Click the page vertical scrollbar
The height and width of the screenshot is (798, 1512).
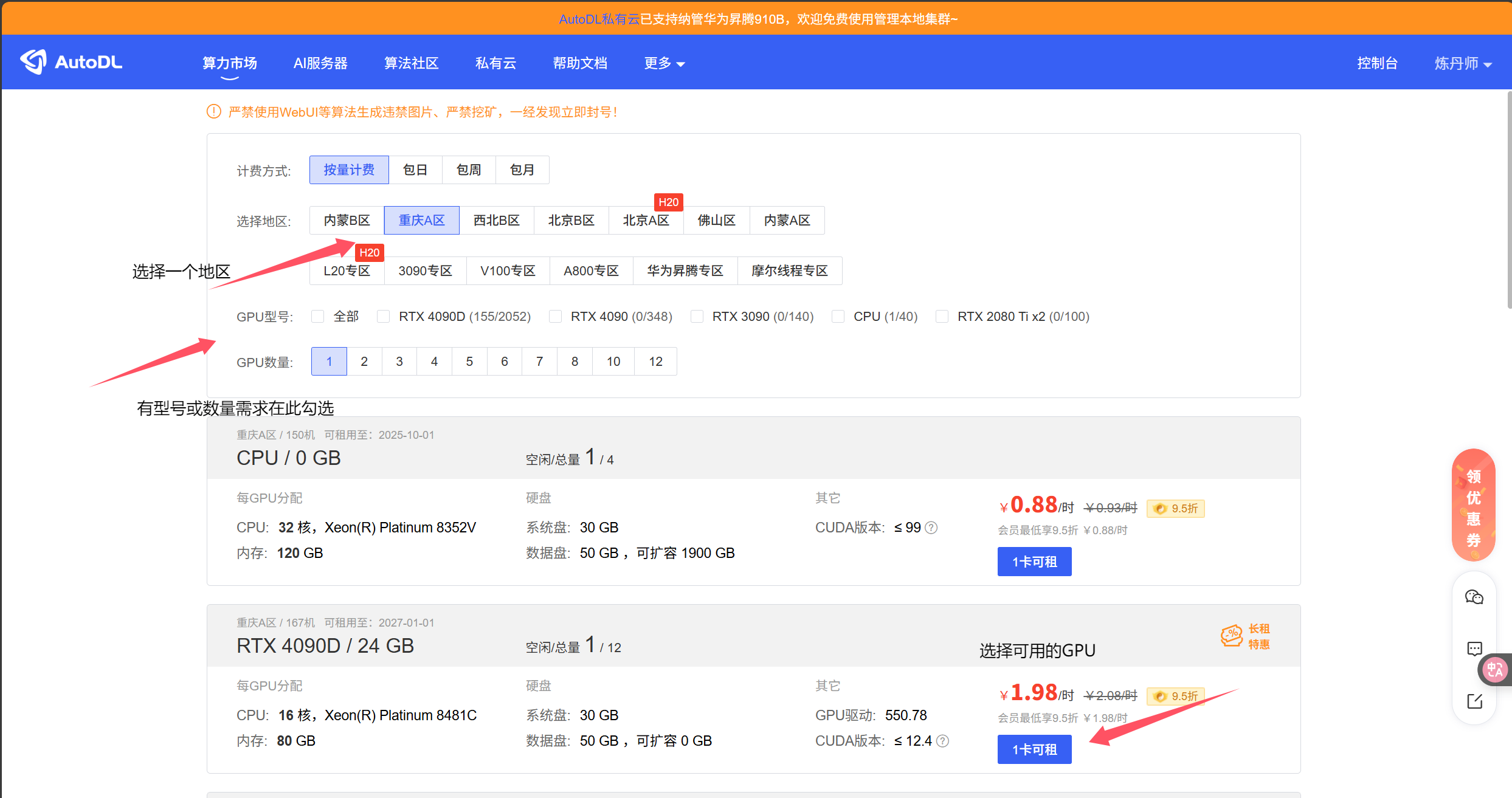(1508, 201)
